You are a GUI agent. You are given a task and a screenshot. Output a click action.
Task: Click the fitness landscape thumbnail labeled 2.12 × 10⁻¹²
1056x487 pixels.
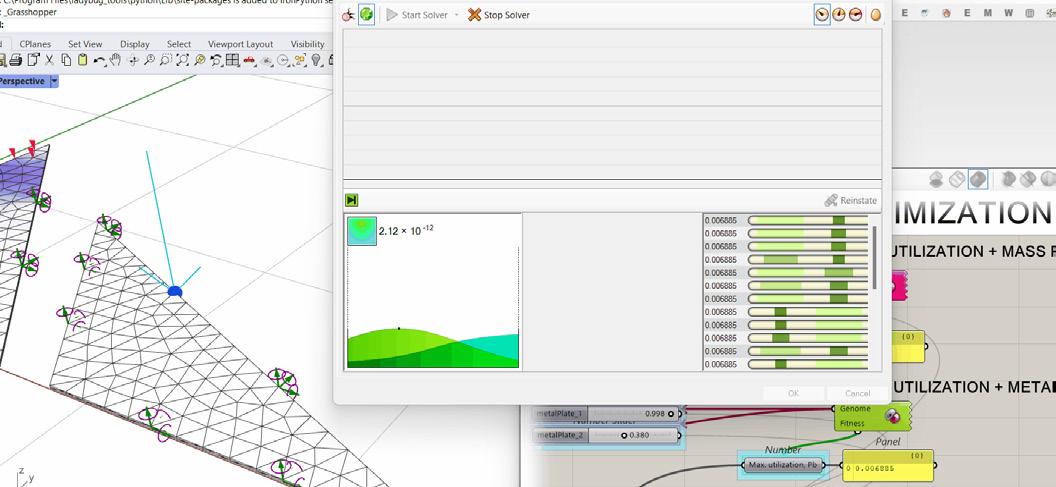click(x=362, y=231)
